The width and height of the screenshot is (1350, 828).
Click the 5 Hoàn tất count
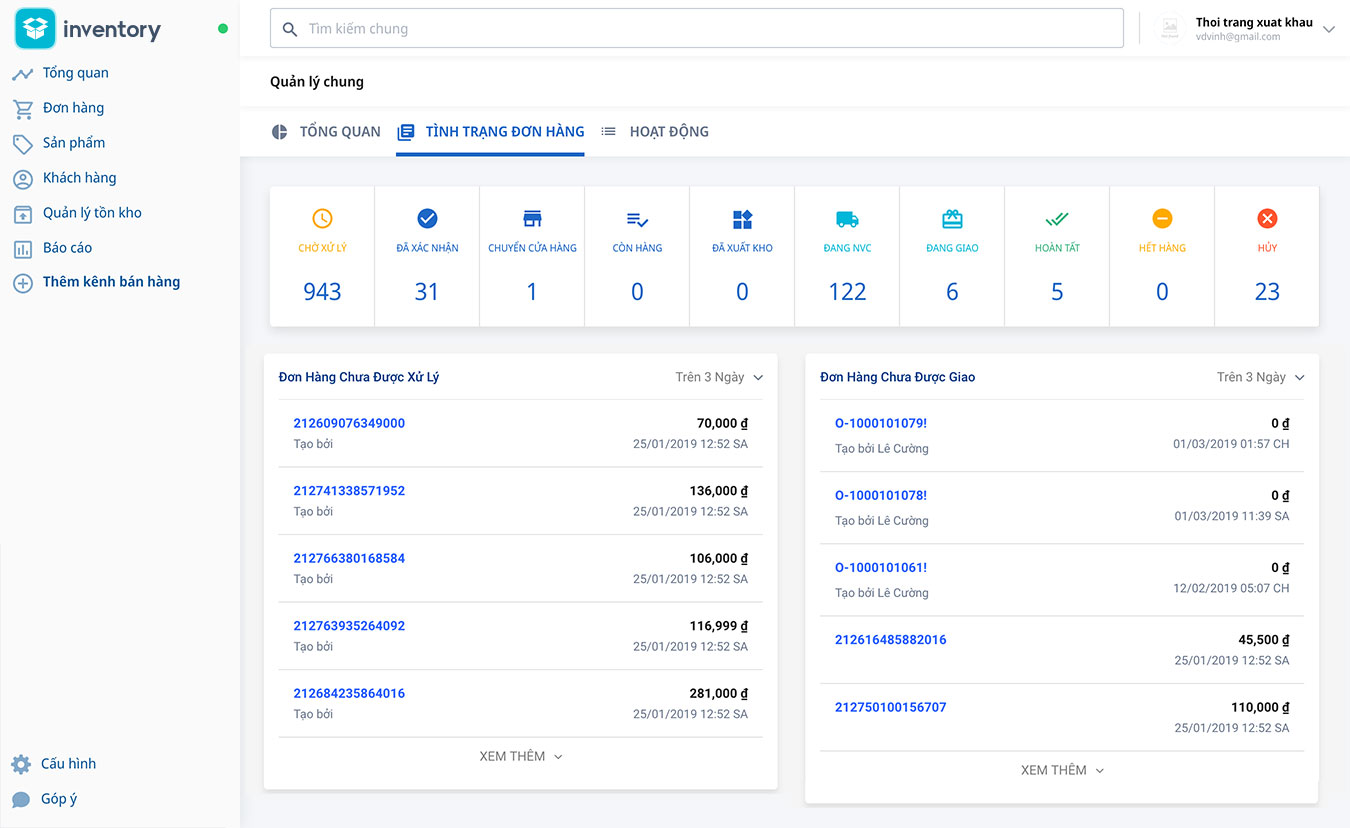coord(1057,292)
